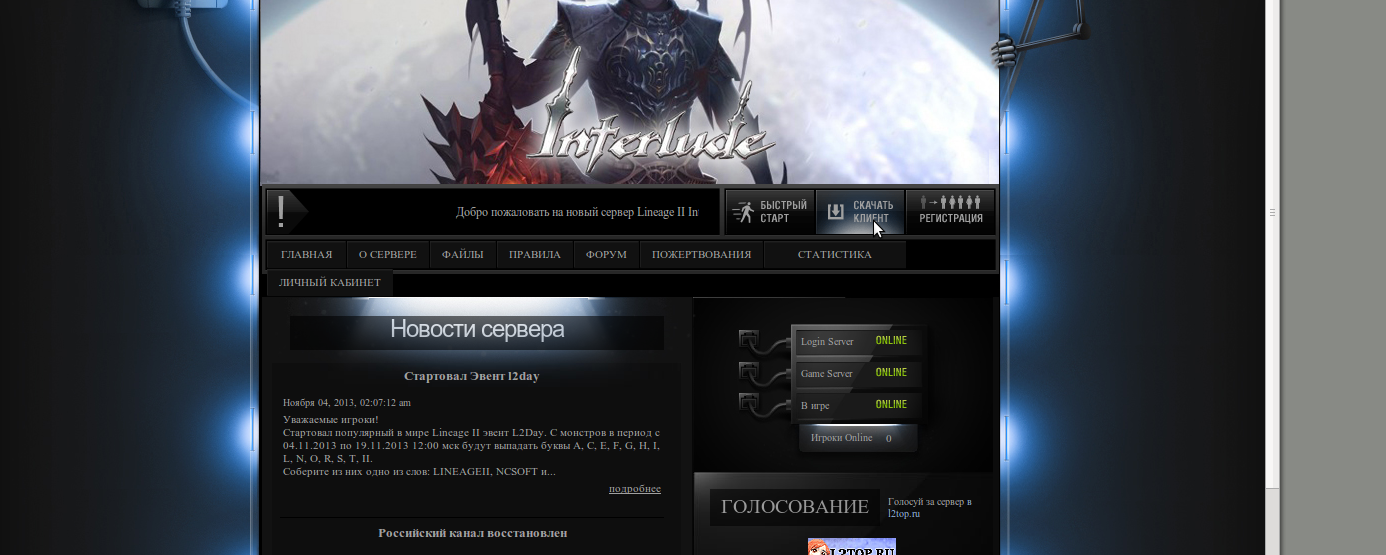Click the Уважаемые игроки! text line
Image resolution: width=1386 pixels, height=555 pixels.
tap(331, 419)
